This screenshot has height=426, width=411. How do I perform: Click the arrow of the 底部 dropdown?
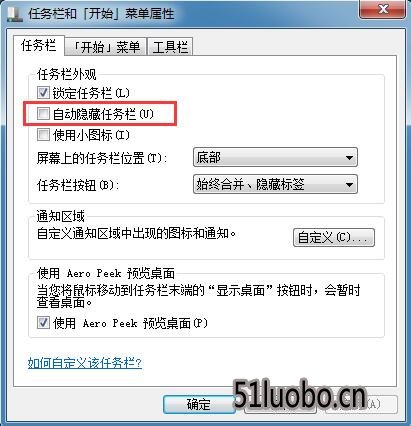click(349, 157)
